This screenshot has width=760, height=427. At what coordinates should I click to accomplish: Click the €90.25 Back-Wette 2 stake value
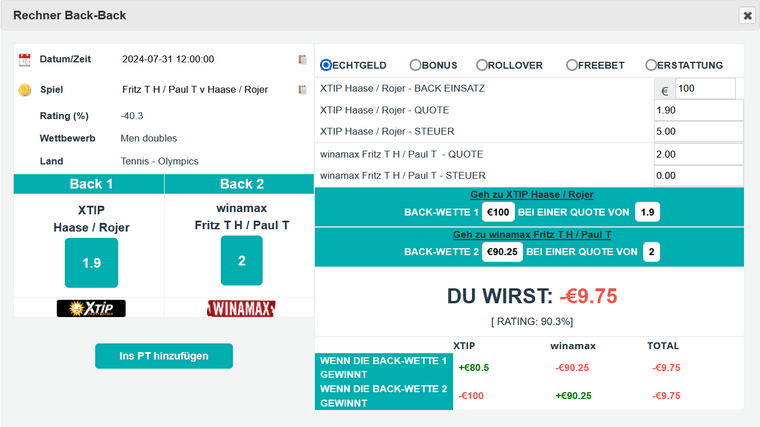click(502, 252)
